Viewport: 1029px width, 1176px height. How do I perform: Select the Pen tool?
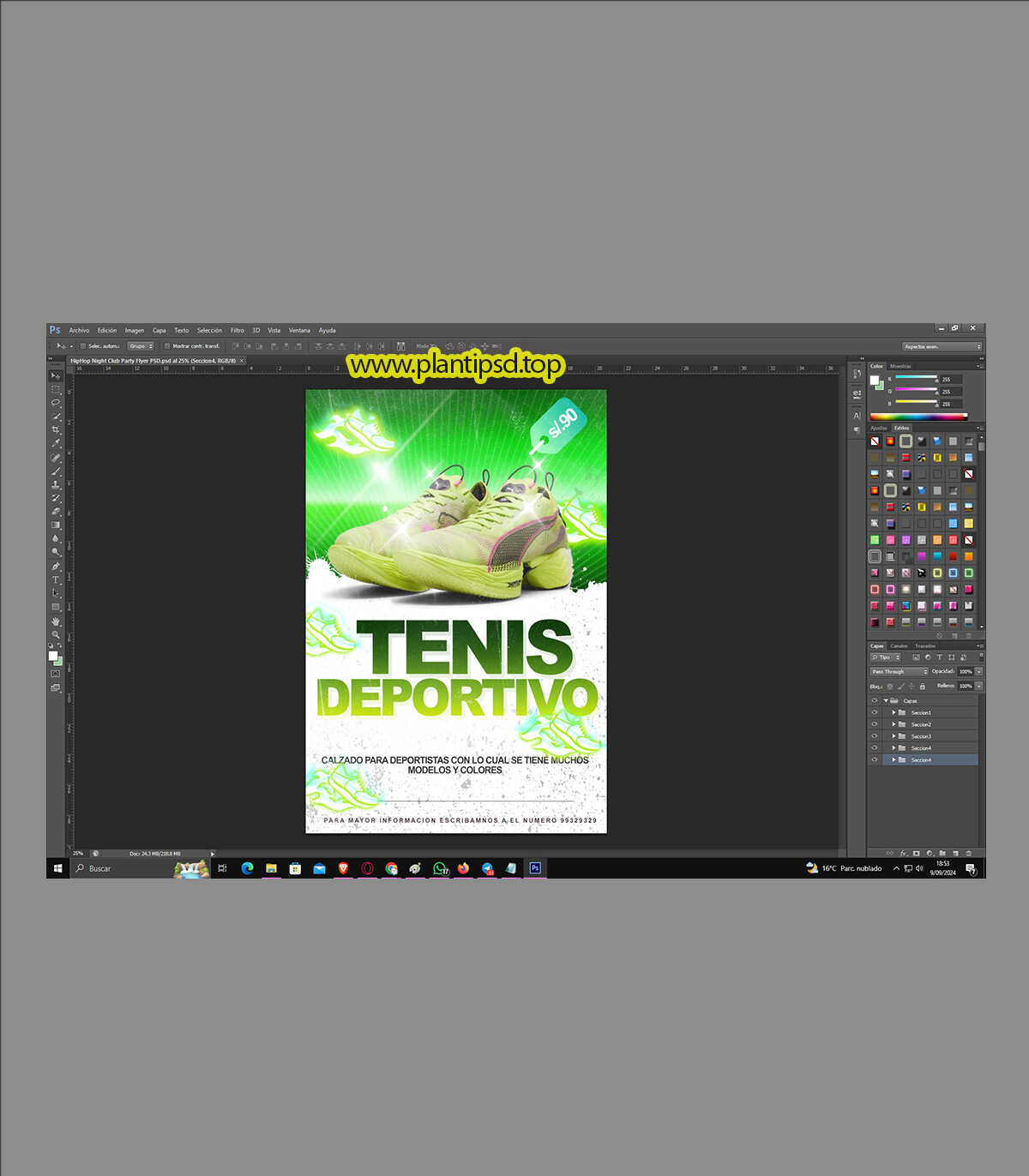(56, 567)
